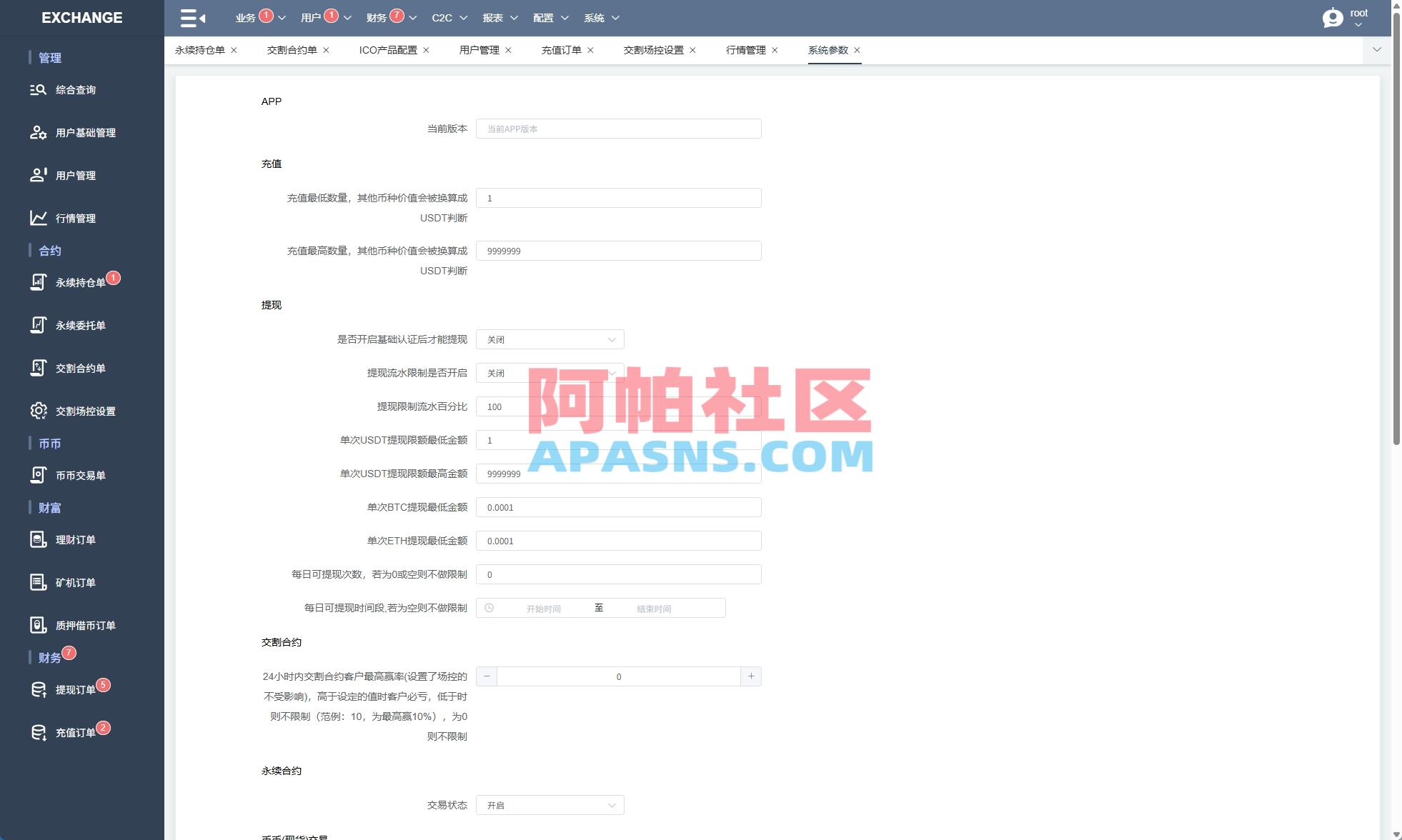The height and width of the screenshot is (840, 1402).
Task: Select 用户基础管理 in the sidebar
Action: [85, 133]
